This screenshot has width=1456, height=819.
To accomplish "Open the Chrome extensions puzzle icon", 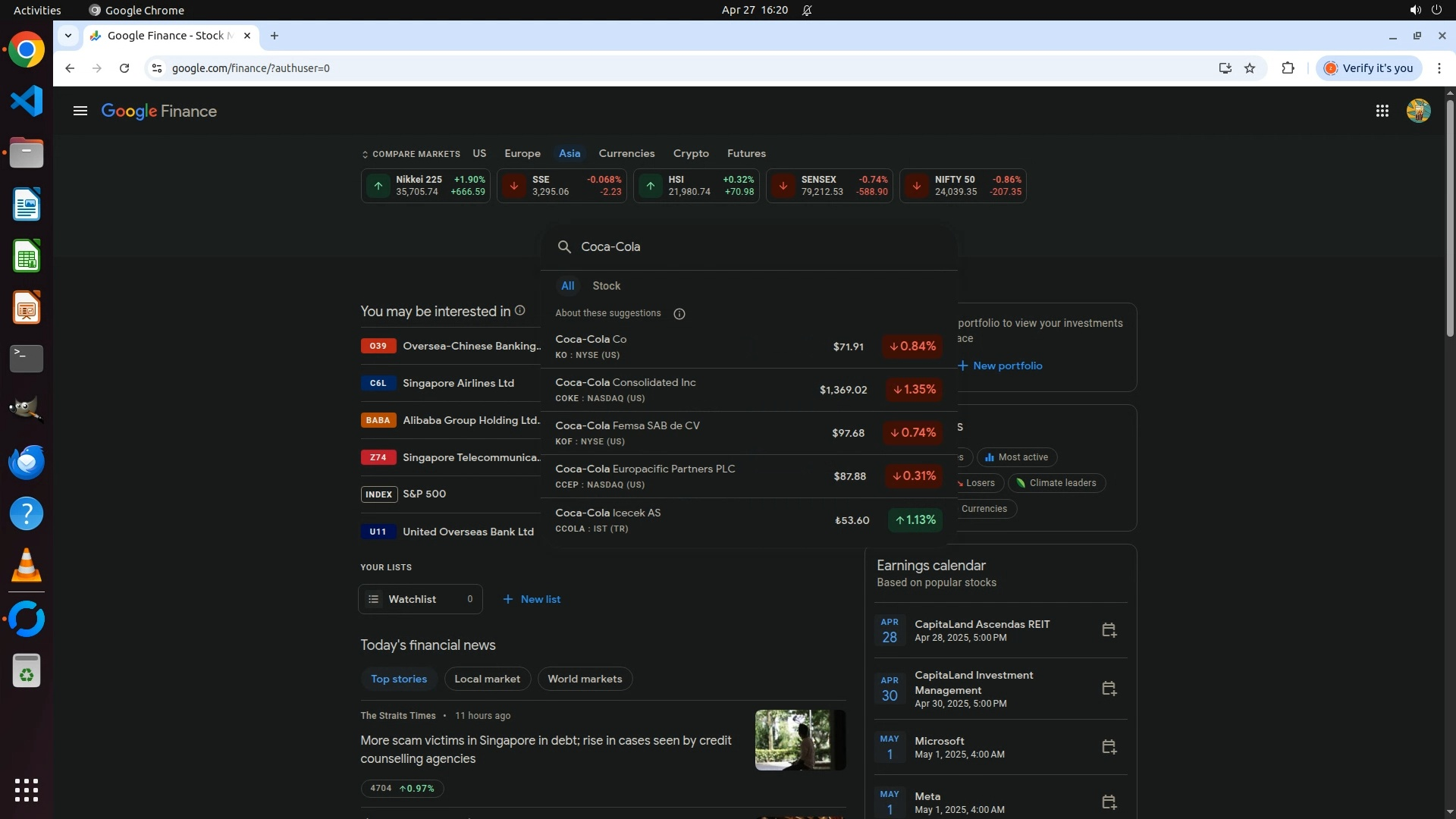I will [1288, 68].
